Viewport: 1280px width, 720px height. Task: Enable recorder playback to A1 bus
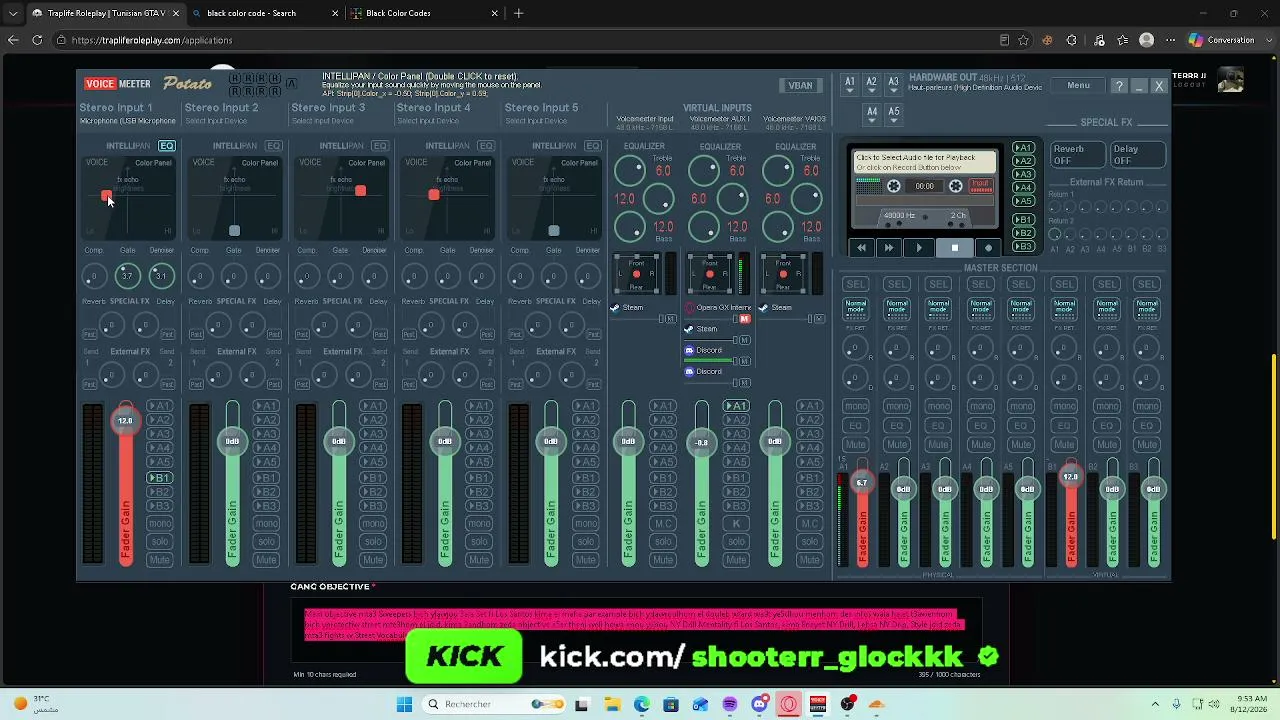[x=1023, y=148]
